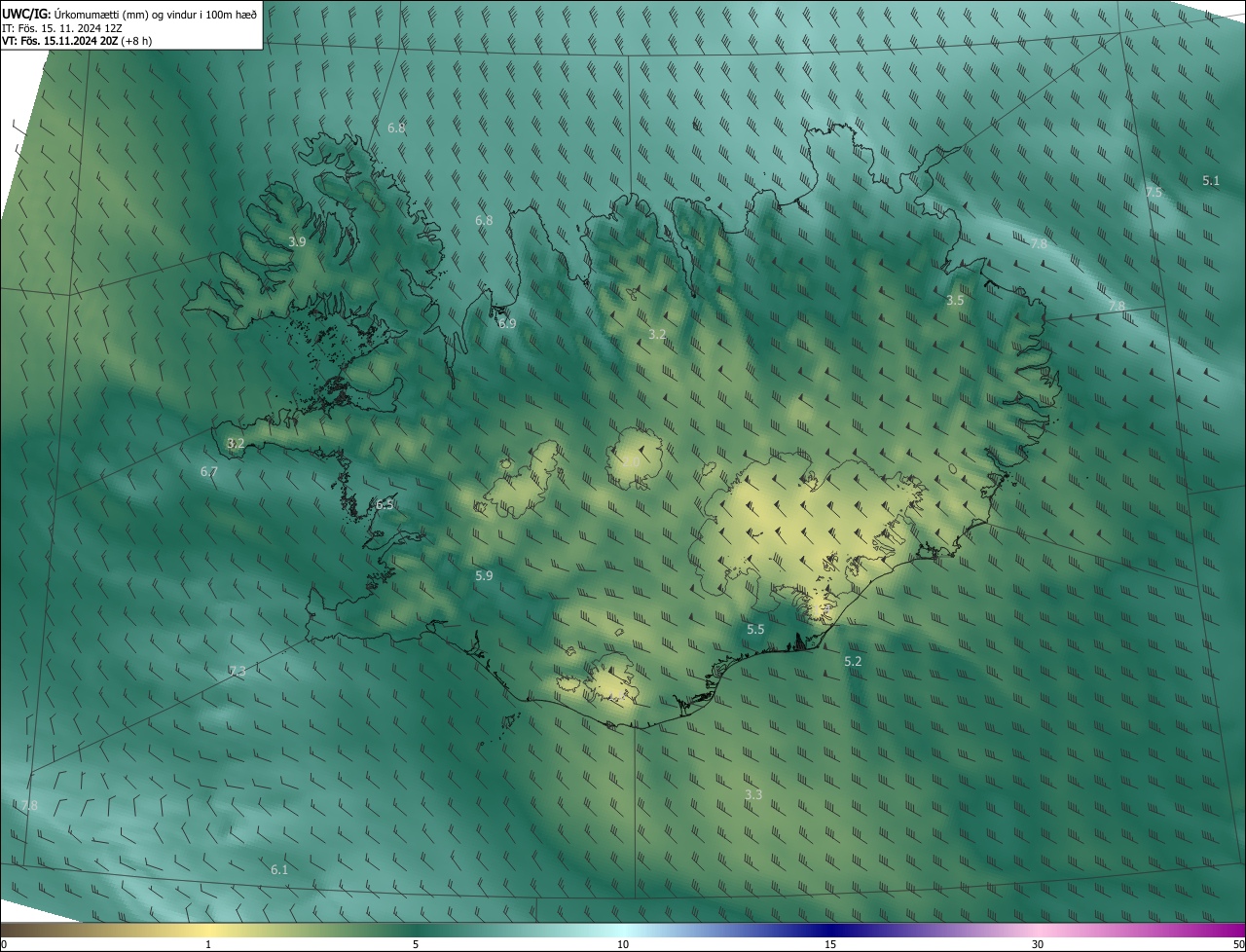This screenshot has height=952, width=1246.
Task: Click the 6.5 value label
Action: (385, 504)
